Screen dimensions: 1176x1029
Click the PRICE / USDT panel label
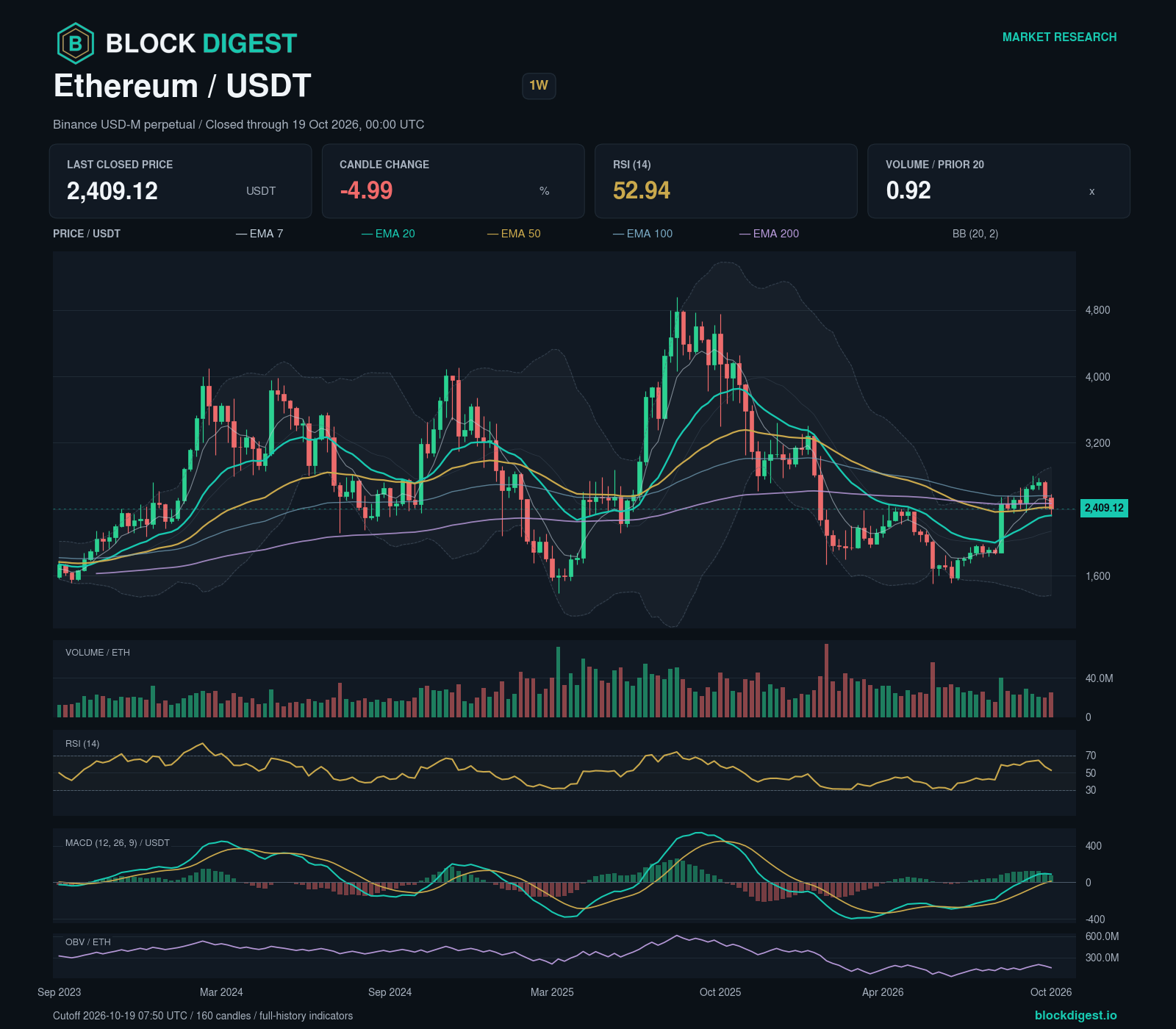click(x=87, y=234)
